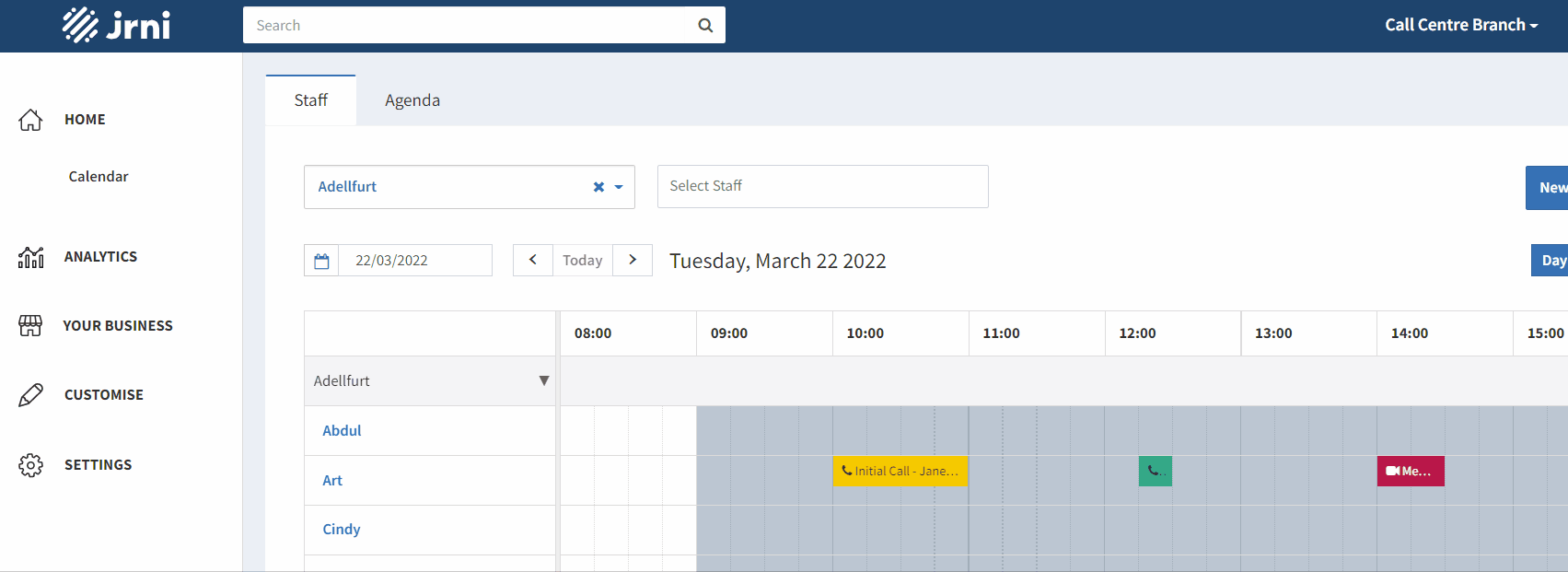
Task: Open staff member Abdul
Action: coord(342,431)
